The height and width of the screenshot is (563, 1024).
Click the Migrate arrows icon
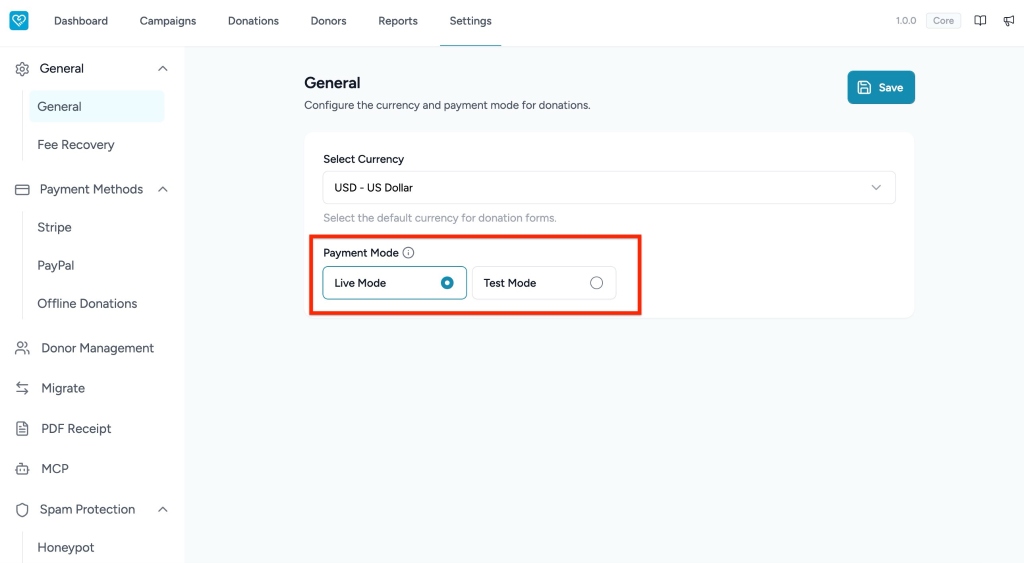click(x=22, y=389)
